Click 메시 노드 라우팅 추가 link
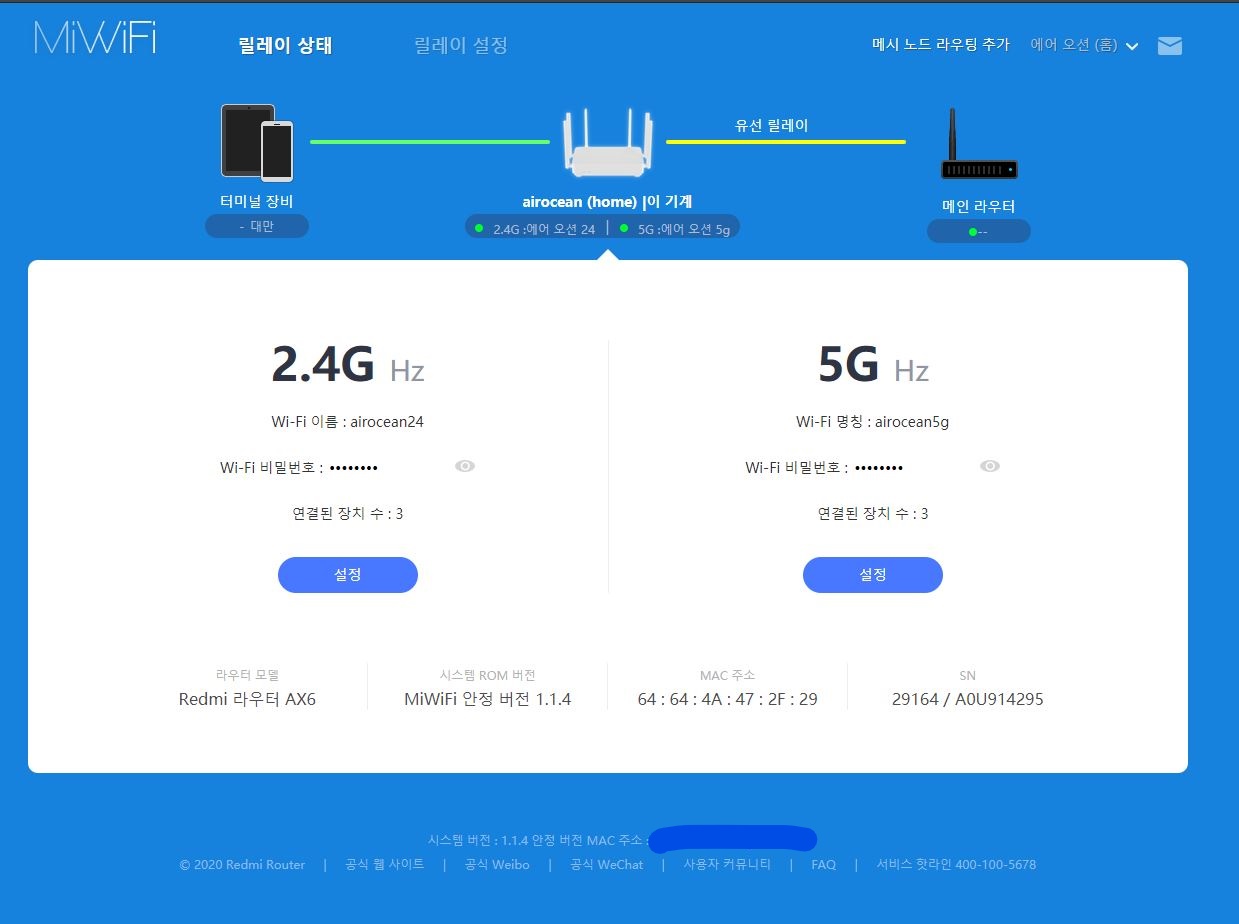 (941, 45)
